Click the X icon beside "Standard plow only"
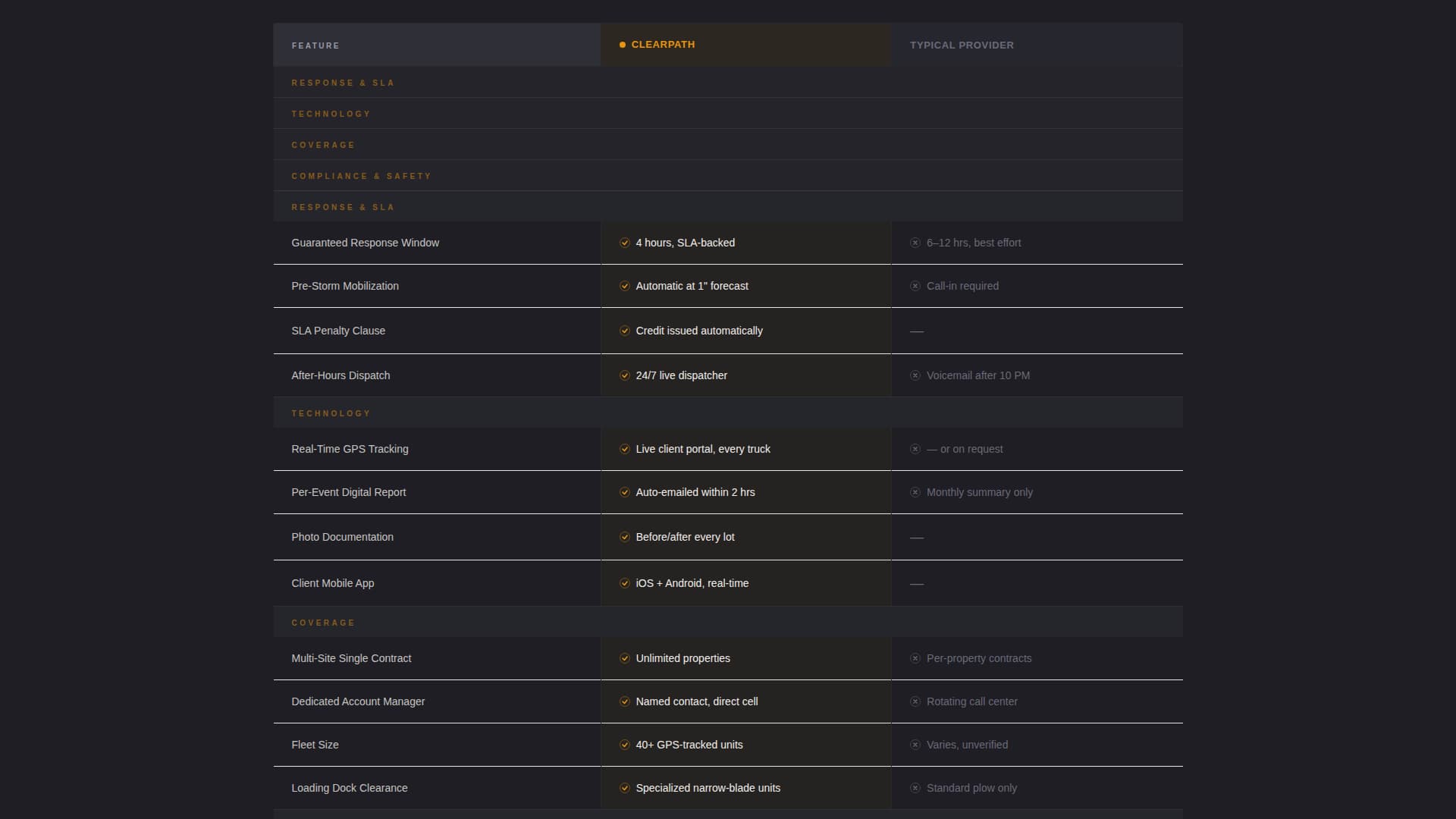1456x819 pixels. coord(915,788)
